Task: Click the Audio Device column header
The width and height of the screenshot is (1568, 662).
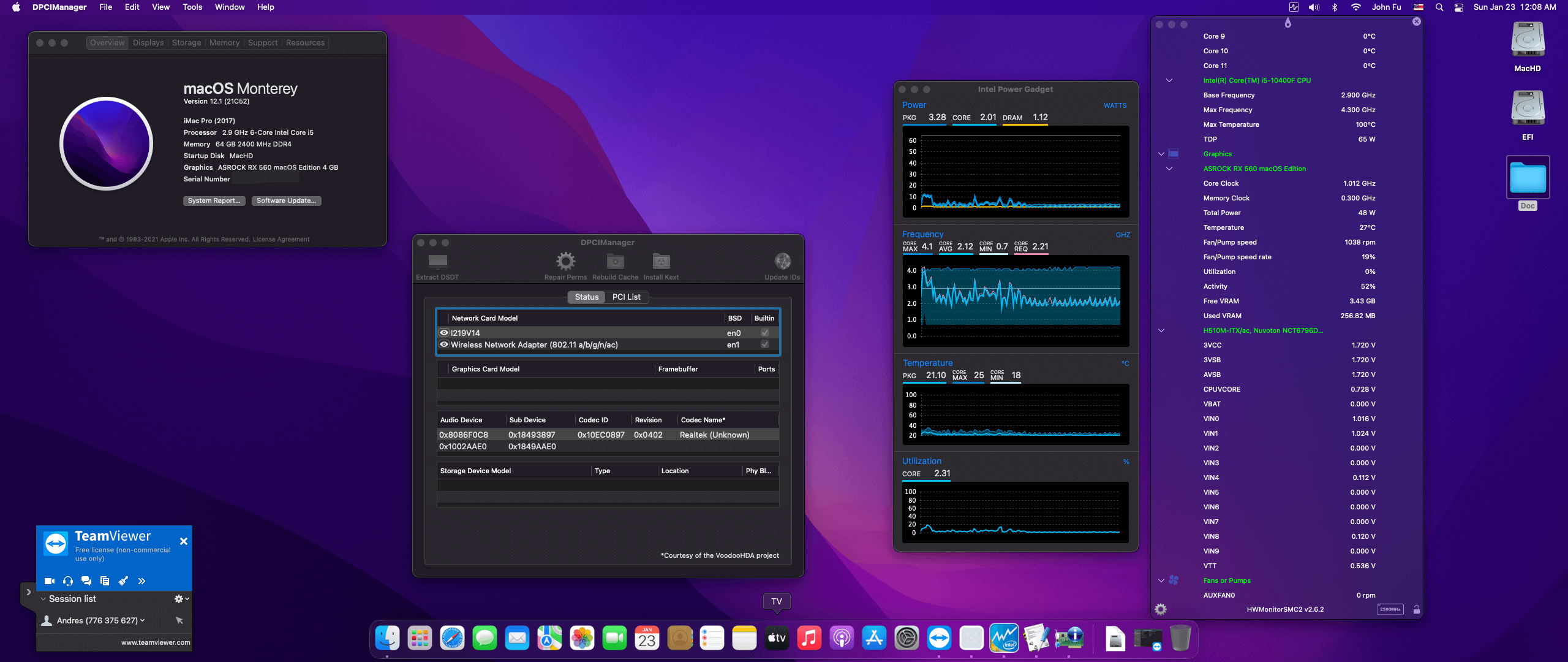Action: (x=471, y=420)
